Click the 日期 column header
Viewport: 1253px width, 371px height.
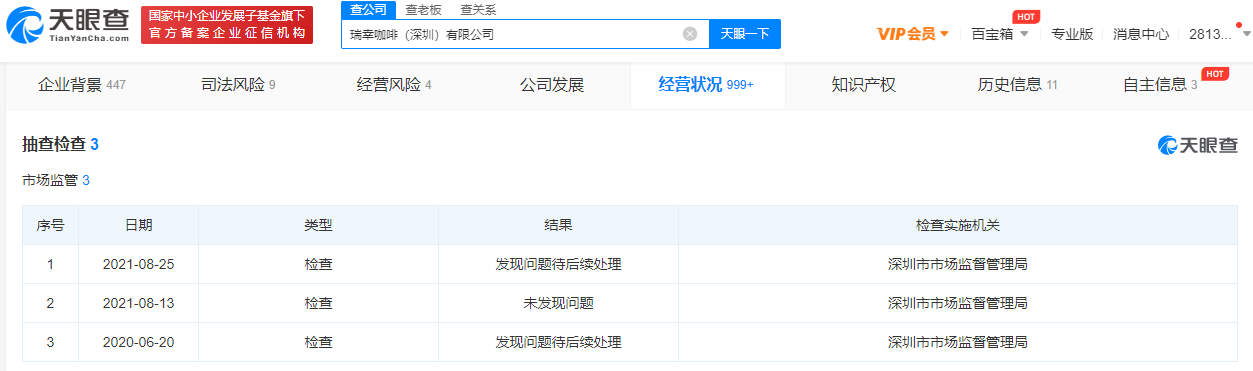(x=139, y=225)
